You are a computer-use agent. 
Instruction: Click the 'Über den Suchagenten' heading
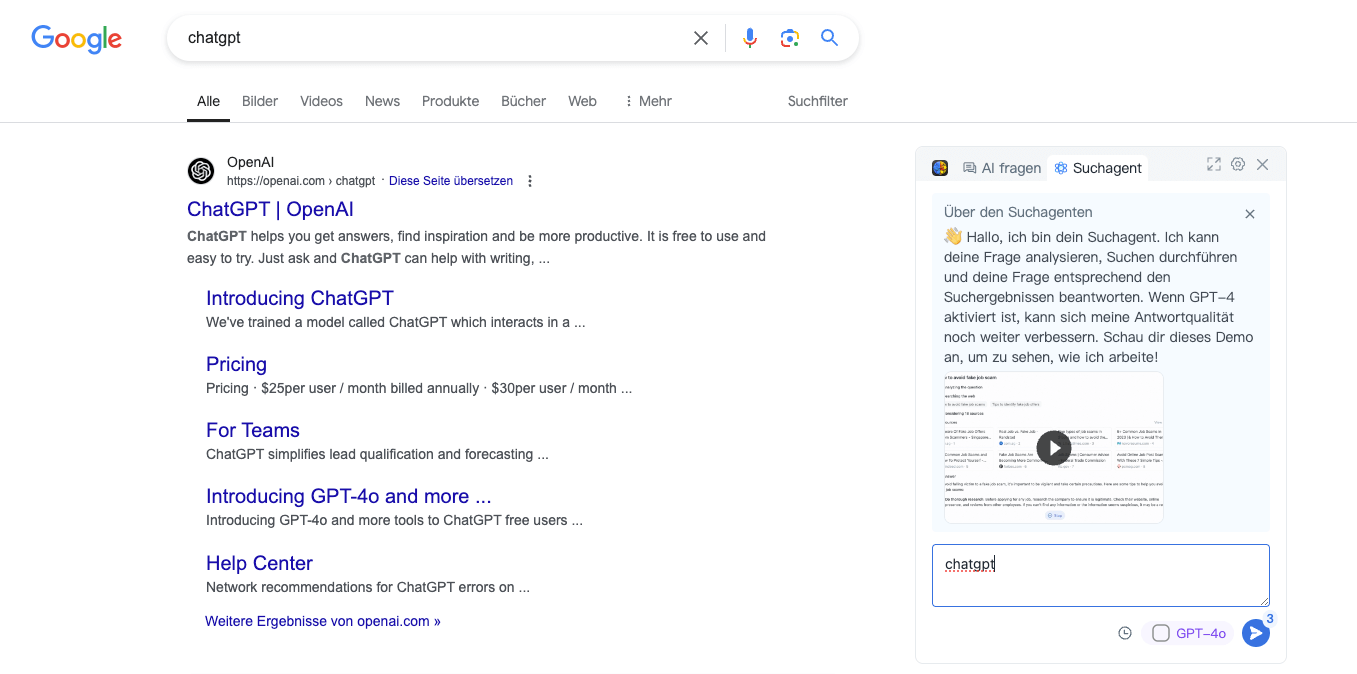(x=1018, y=212)
